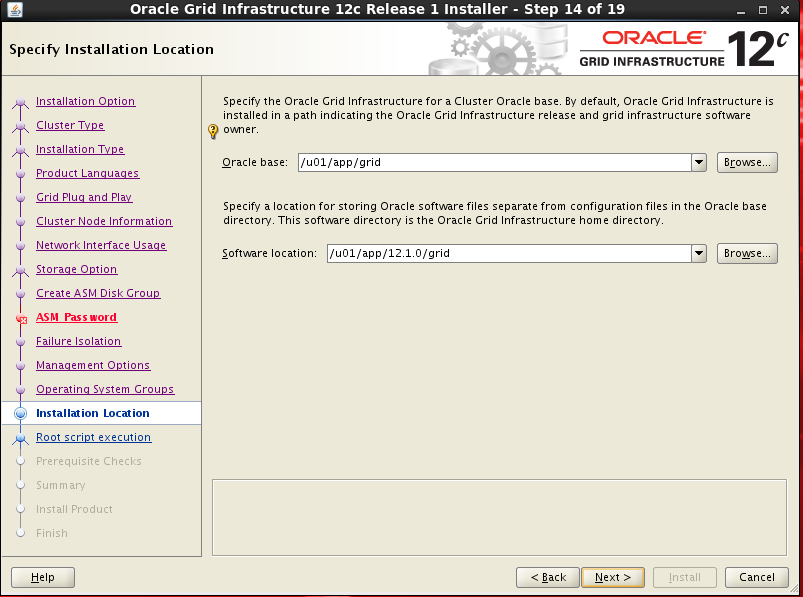Go to the Operating System Groups step
Image resolution: width=803 pixels, height=597 pixels.
[105, 389]
